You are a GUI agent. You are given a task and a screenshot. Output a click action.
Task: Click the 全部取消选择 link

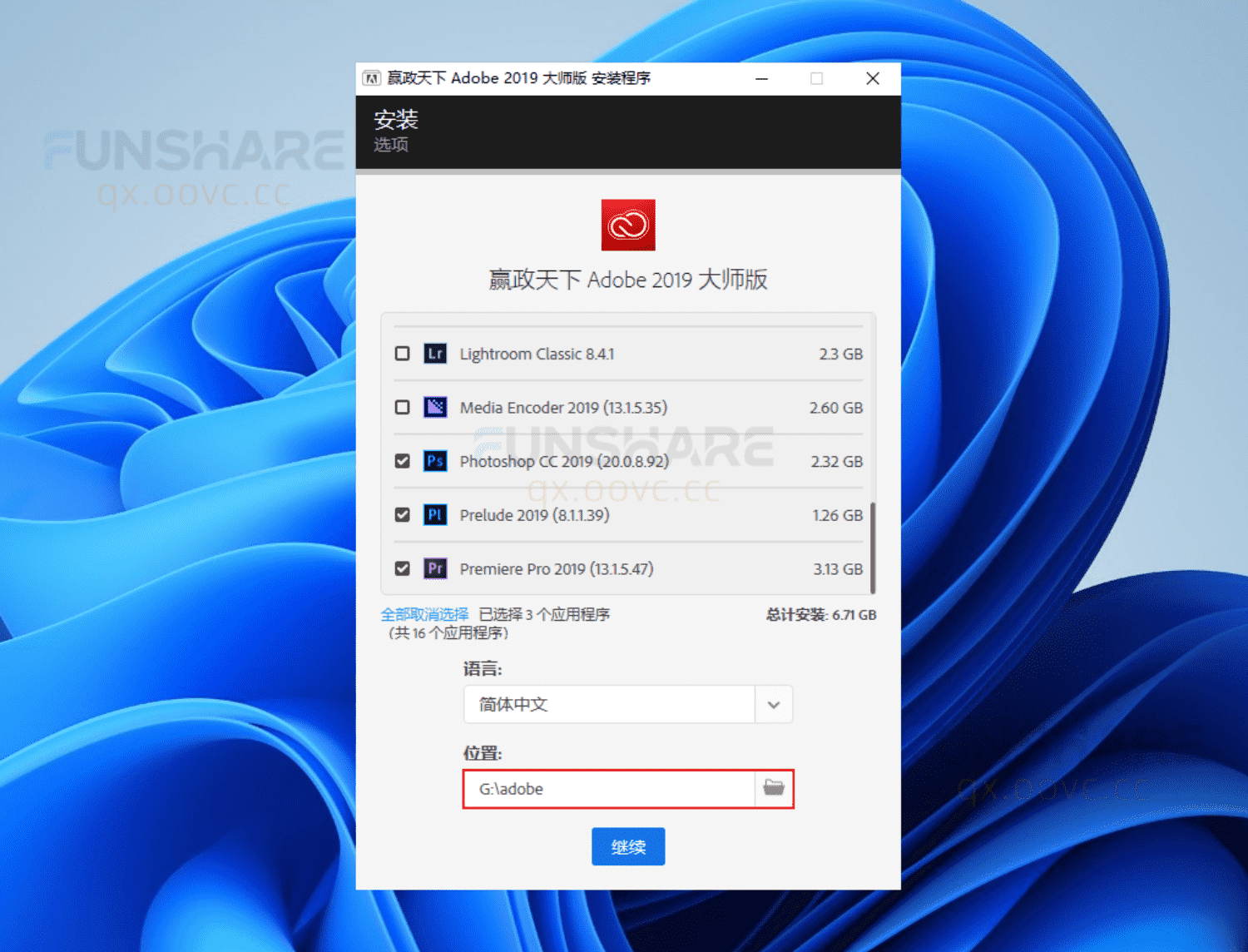pyautogui.click(x=424, y=614)
